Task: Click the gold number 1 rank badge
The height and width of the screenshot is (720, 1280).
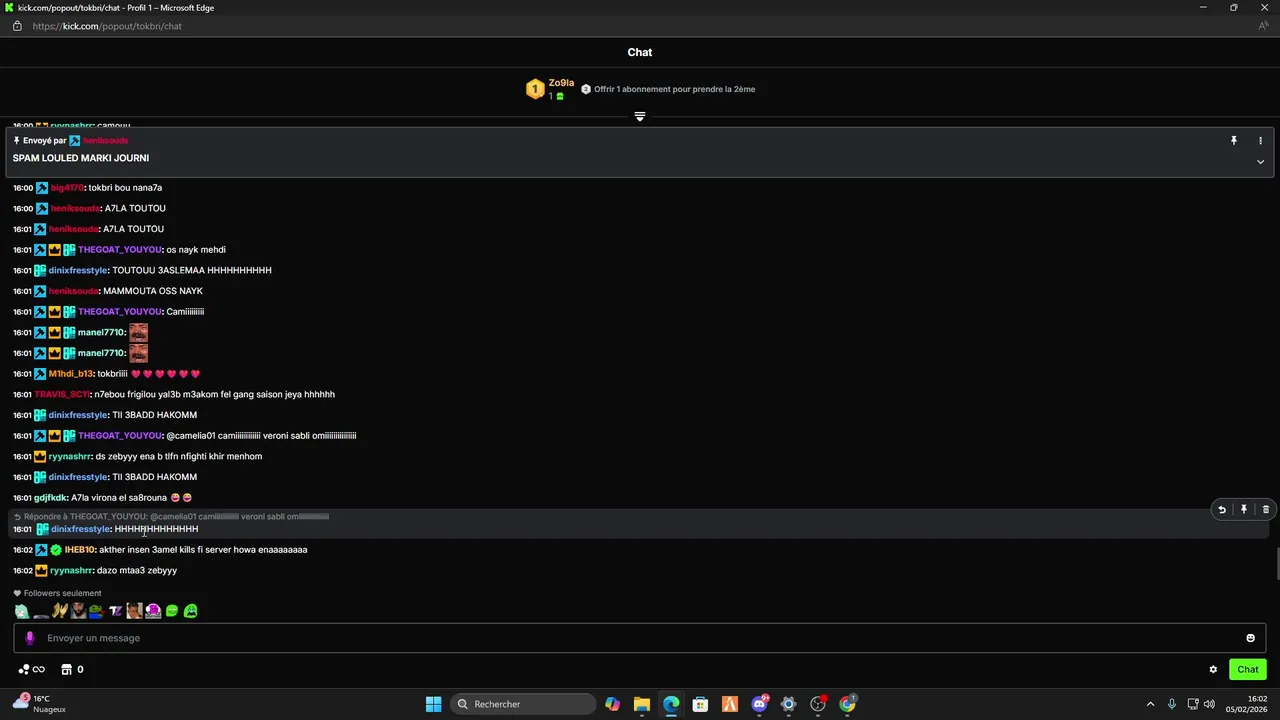Action: coord(535,89)
